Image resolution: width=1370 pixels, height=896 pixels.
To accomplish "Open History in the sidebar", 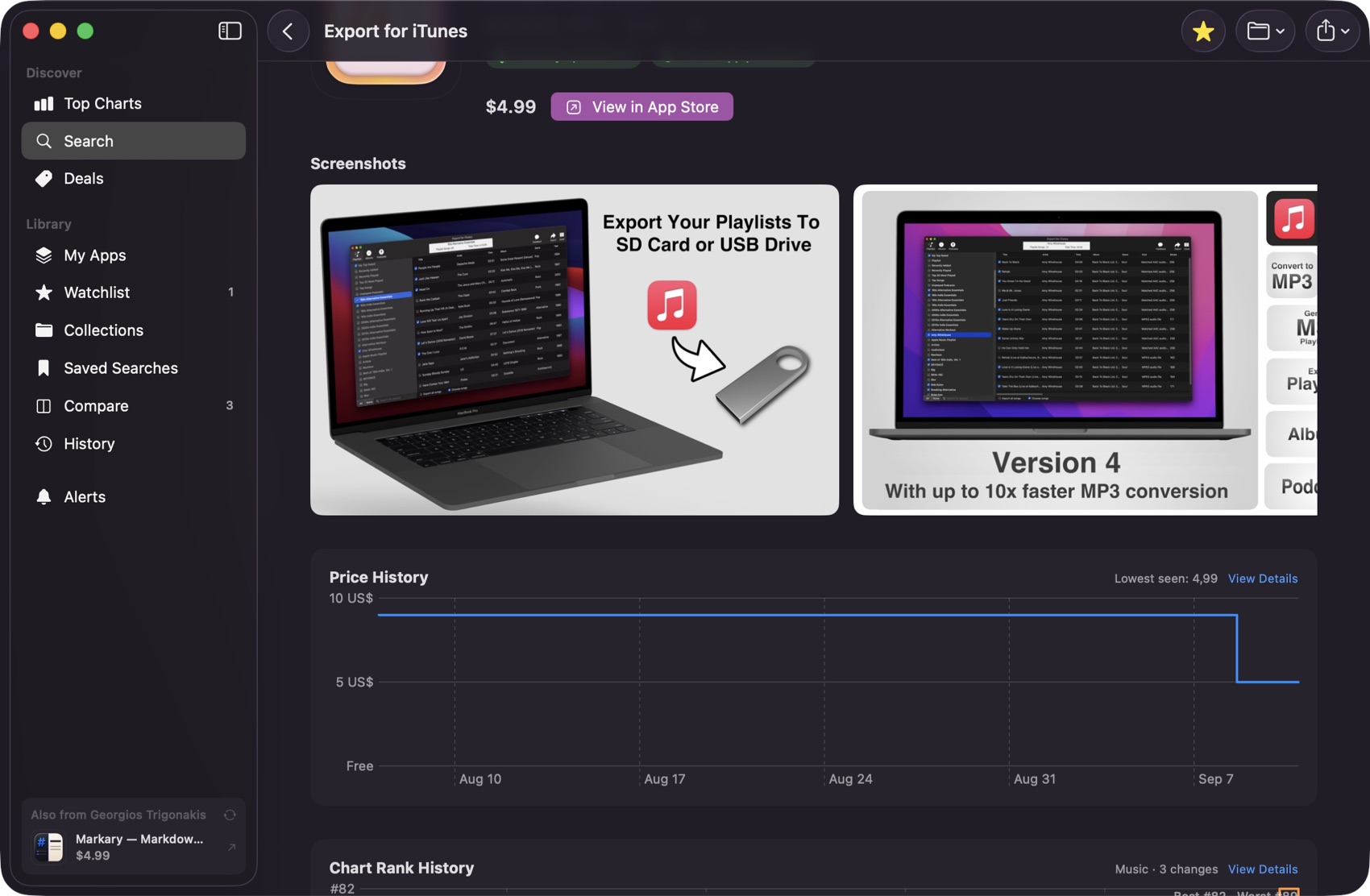I will tap(134, 444).
